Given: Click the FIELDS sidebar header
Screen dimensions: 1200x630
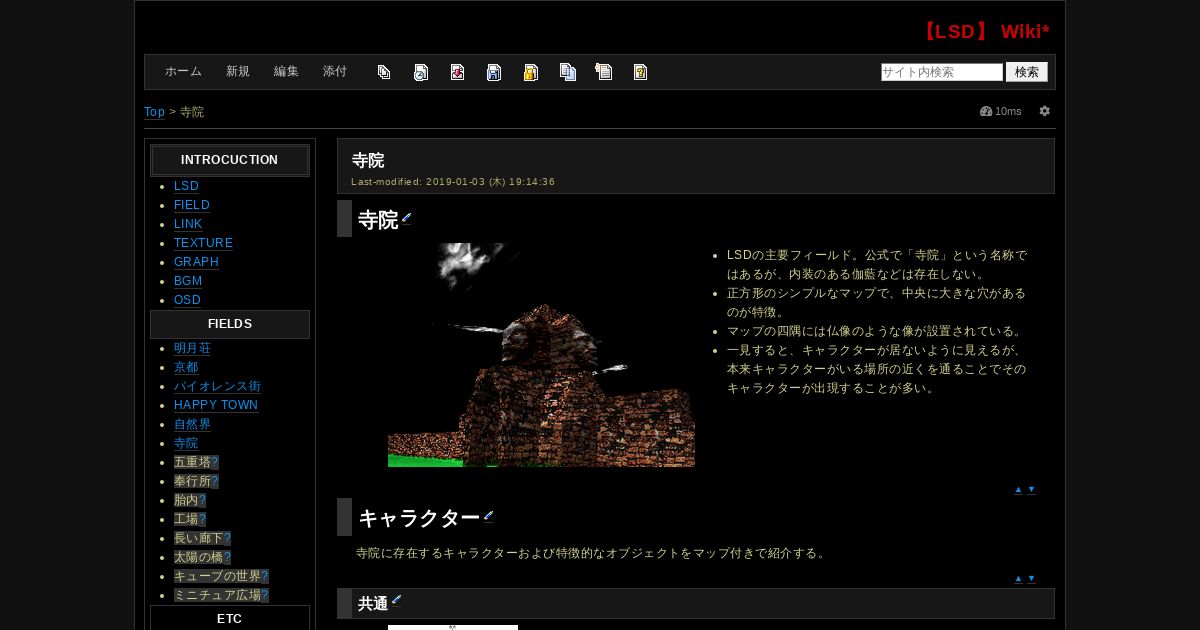Looking at the screenshot, I should click(x=230, y=324).
